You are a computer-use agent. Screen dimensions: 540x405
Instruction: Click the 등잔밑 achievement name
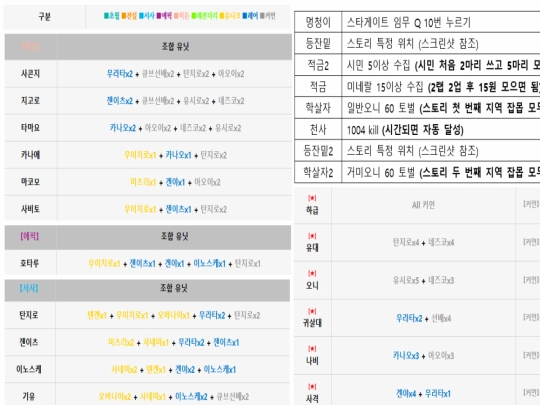318,43
